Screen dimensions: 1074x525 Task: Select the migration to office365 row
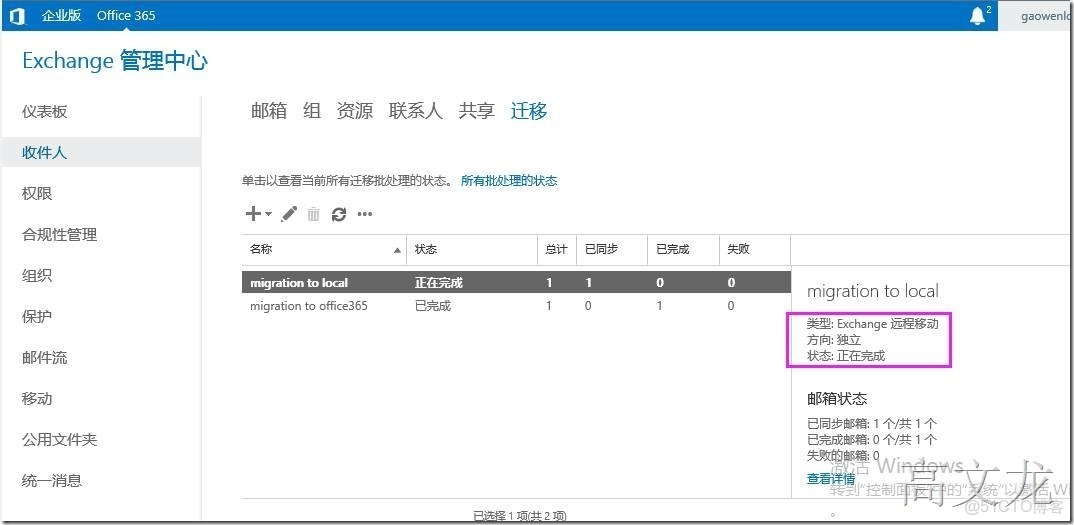pyautogui.click(x=516, y=306)
